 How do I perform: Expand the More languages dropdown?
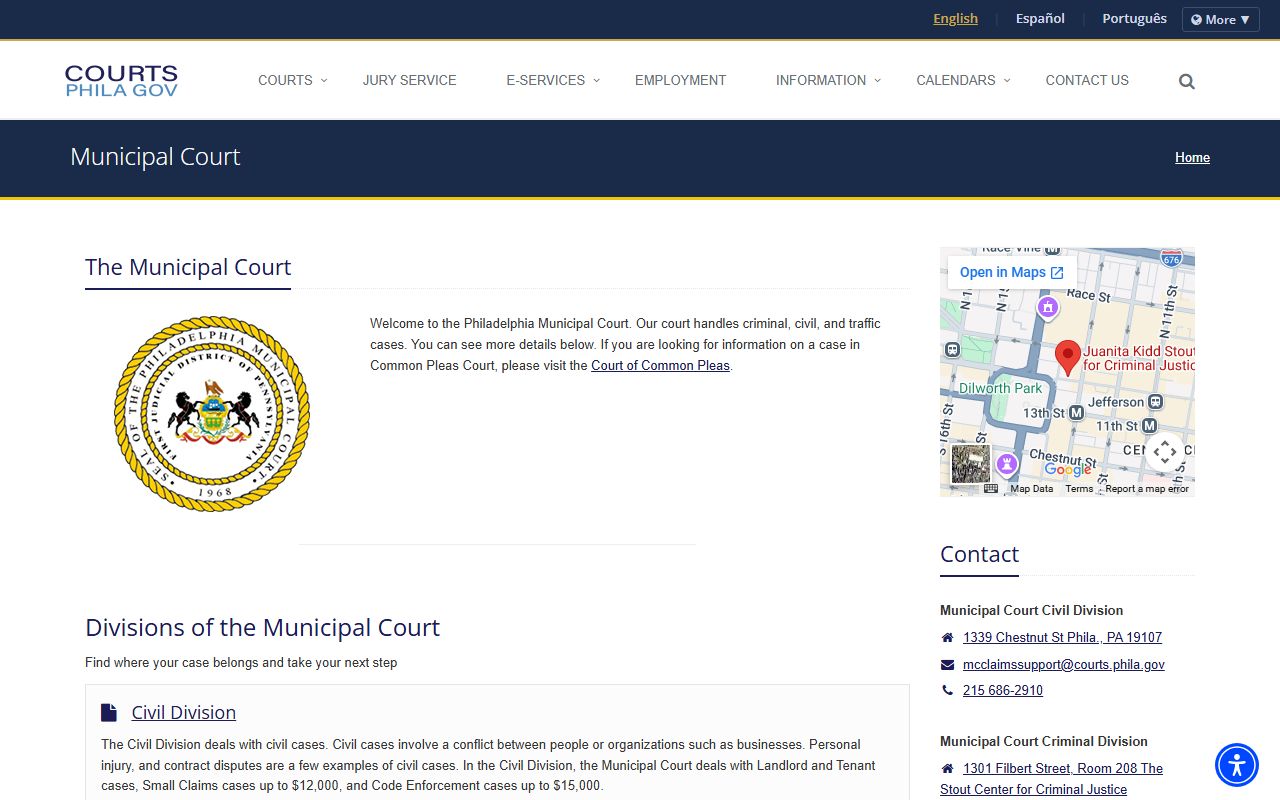pyautogui.click(x=1220, y=20)
